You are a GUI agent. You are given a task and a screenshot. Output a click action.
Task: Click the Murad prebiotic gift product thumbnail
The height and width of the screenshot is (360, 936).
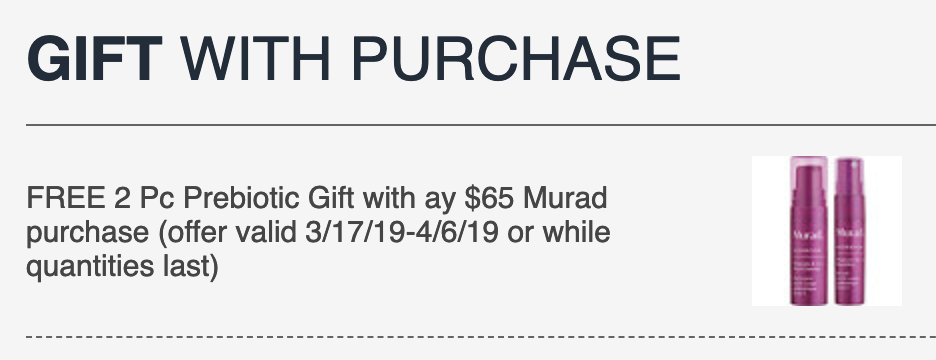[827, 231]
